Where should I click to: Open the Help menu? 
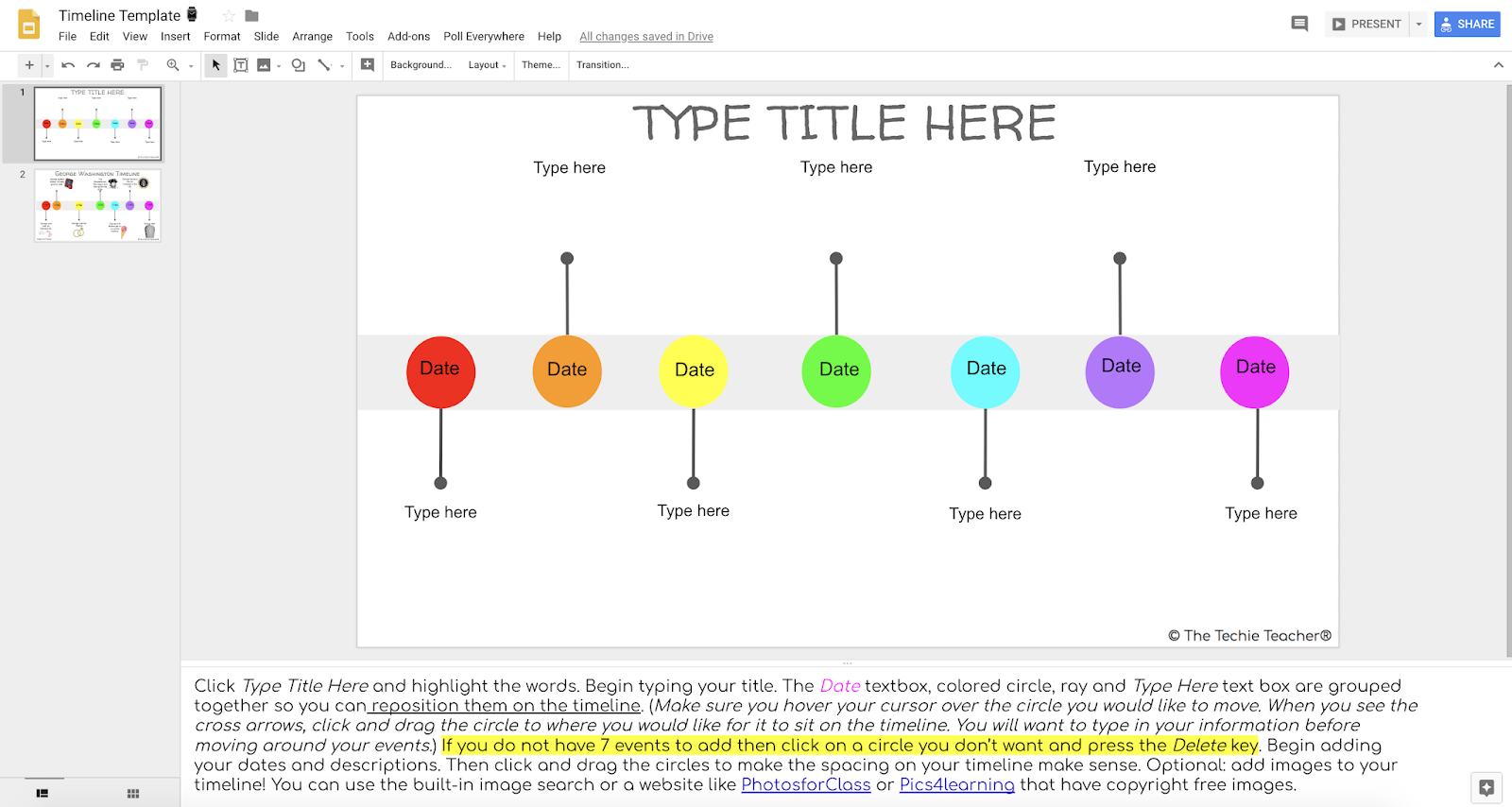[549, 36]
